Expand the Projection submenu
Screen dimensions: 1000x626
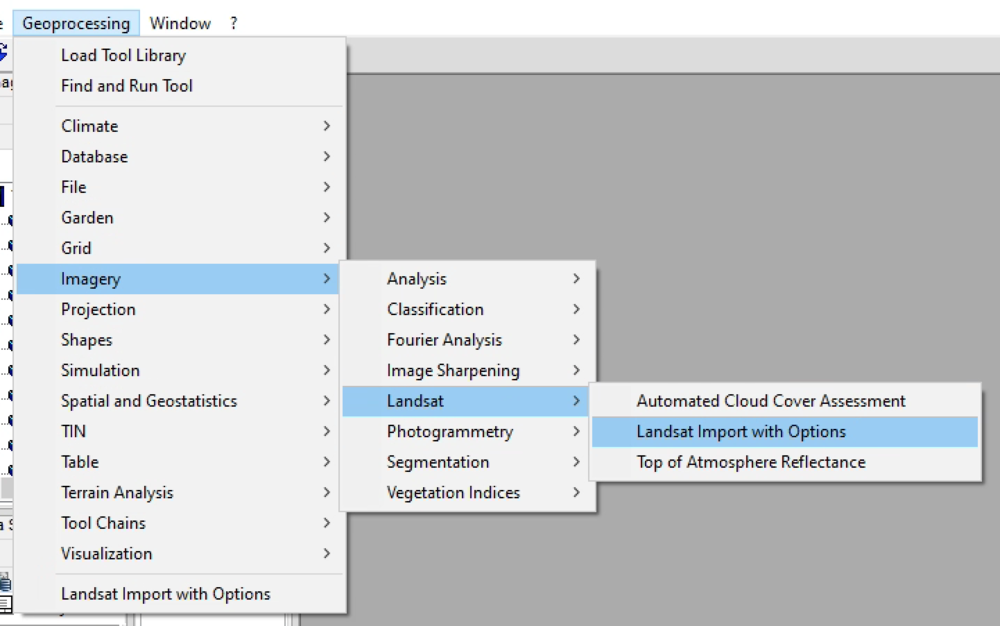tap(98, 309)
